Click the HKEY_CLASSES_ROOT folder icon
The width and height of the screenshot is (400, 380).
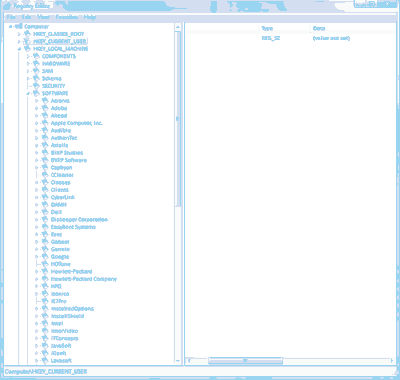[28, 34]
